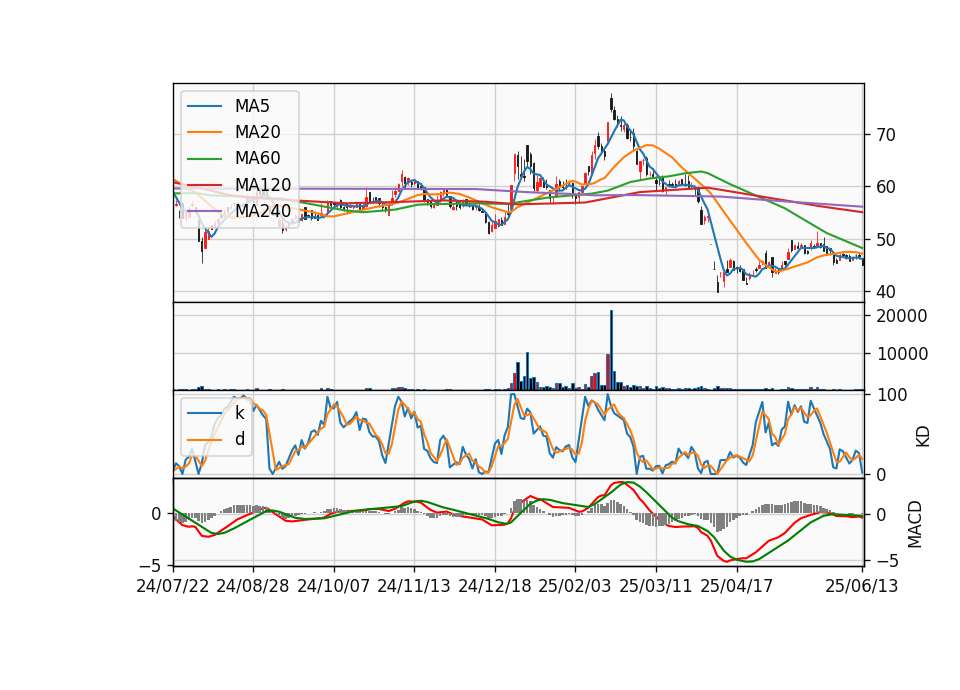Click the 0 tick on the KD axis

pyautogui.click(x=880, y=474)
